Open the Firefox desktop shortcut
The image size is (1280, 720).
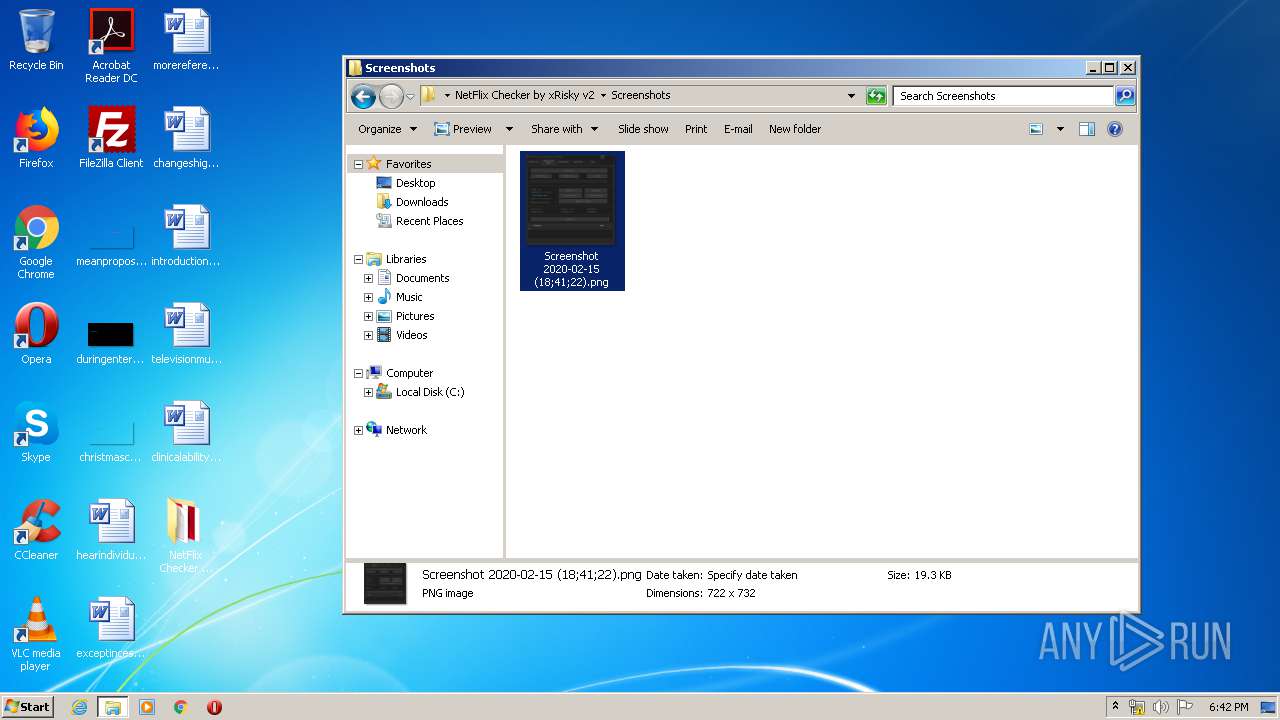pos(36,138)
